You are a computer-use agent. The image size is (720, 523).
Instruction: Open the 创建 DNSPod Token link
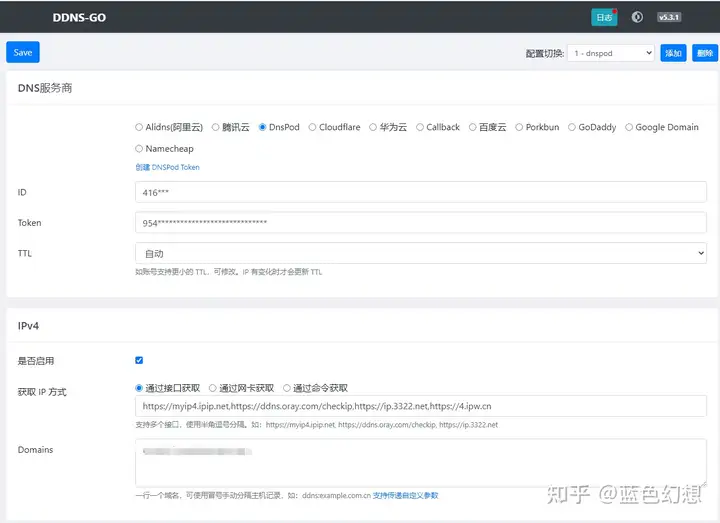tap(168, 167)
